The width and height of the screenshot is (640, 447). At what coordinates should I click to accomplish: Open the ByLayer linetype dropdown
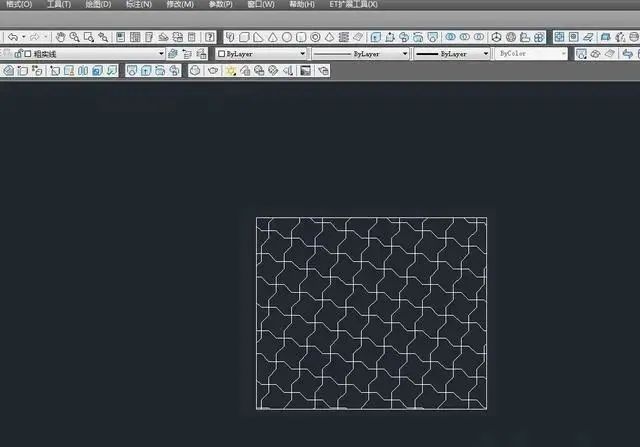pyautogui.click(x=405, y=53)
